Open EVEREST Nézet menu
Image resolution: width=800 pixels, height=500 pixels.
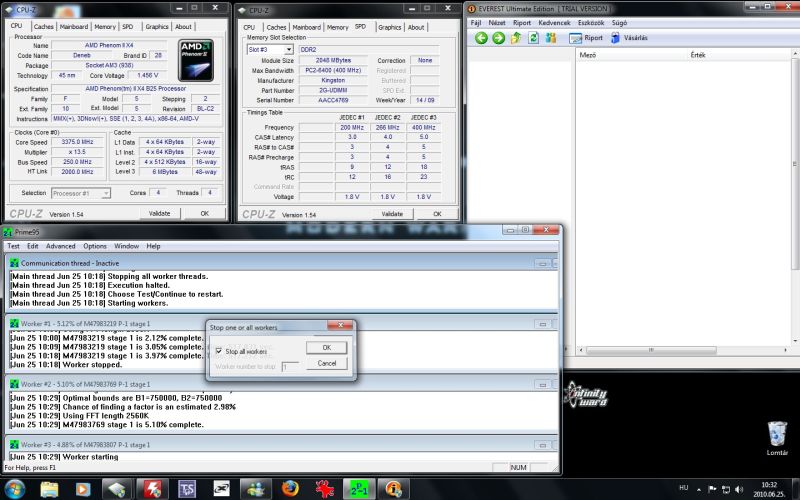click(497, 23)
